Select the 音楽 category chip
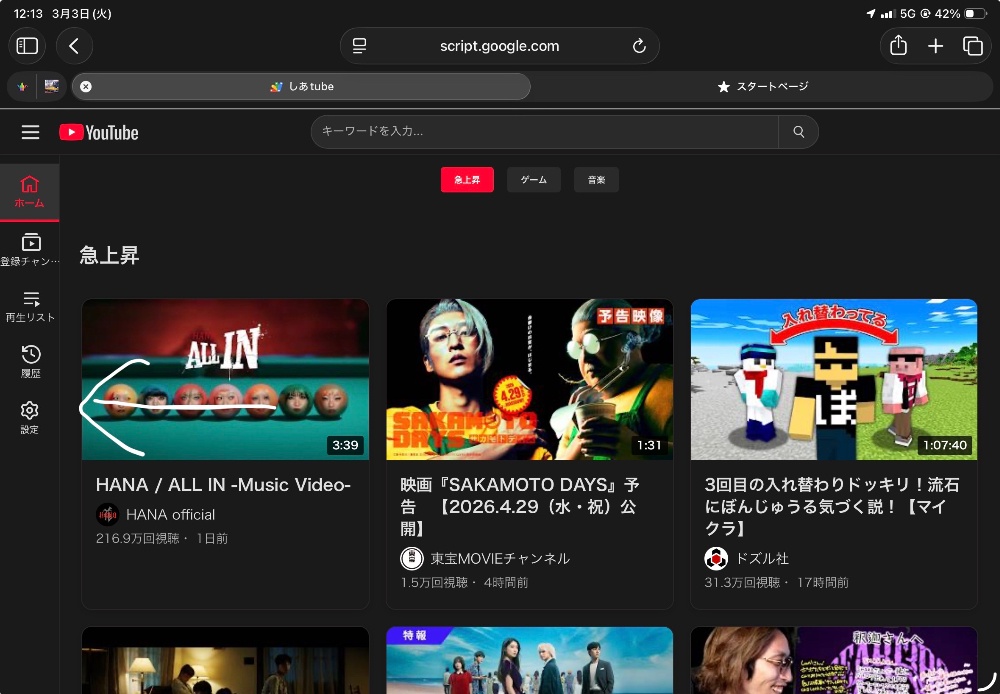The height and width of the screenshot is (694, 1000). [596, 180]
